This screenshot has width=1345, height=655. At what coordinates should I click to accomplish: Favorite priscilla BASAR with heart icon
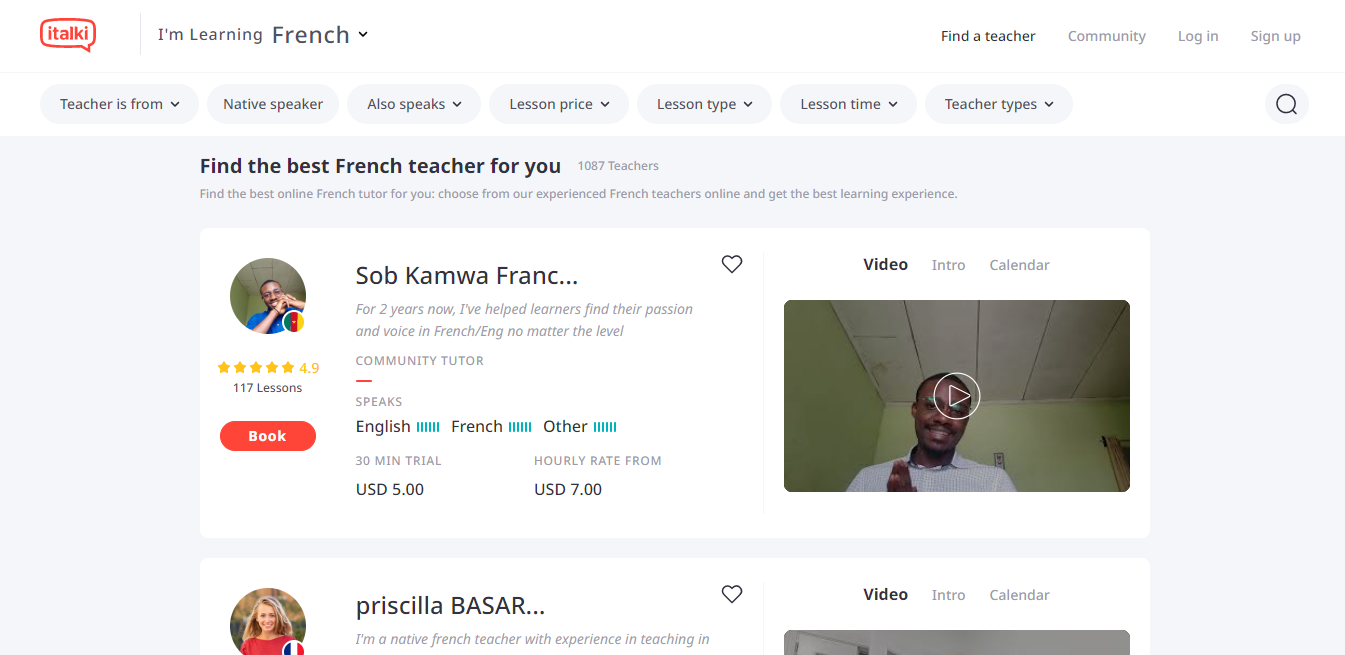tap(732, 594)
